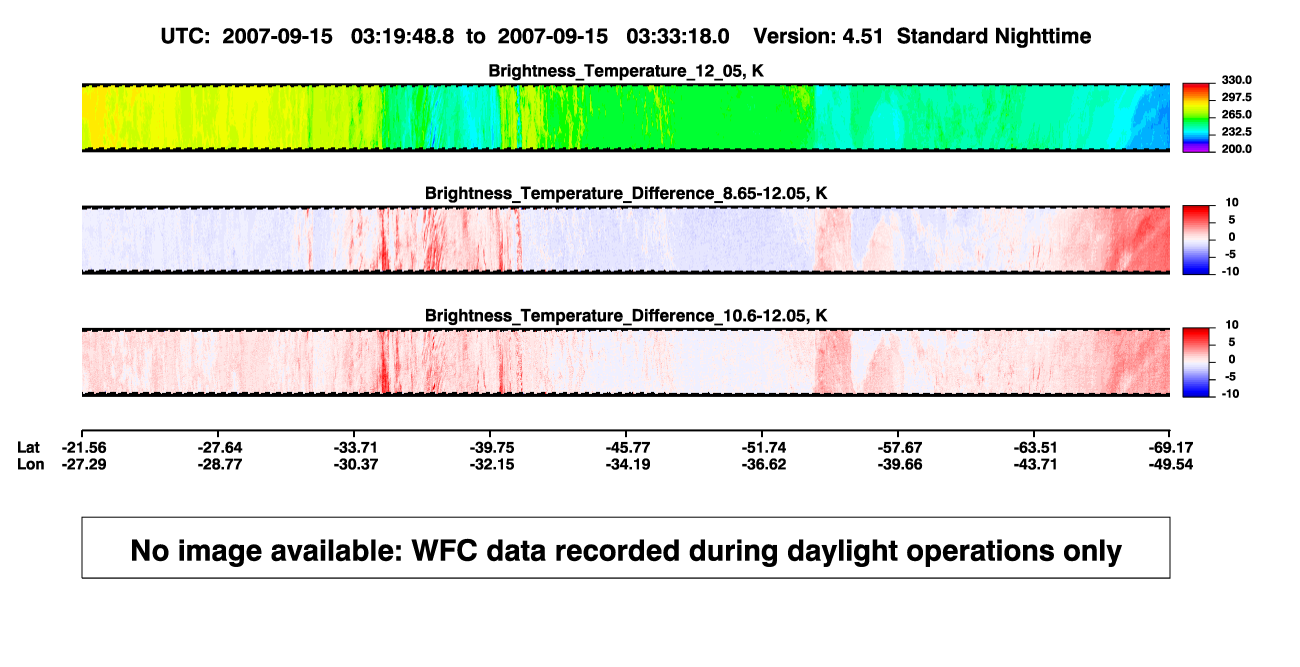The height and width of the screenshot is (667, 1300).
Task: Click latitude value -69.17
Action: pyautogui.click(x=1172, y=447)
